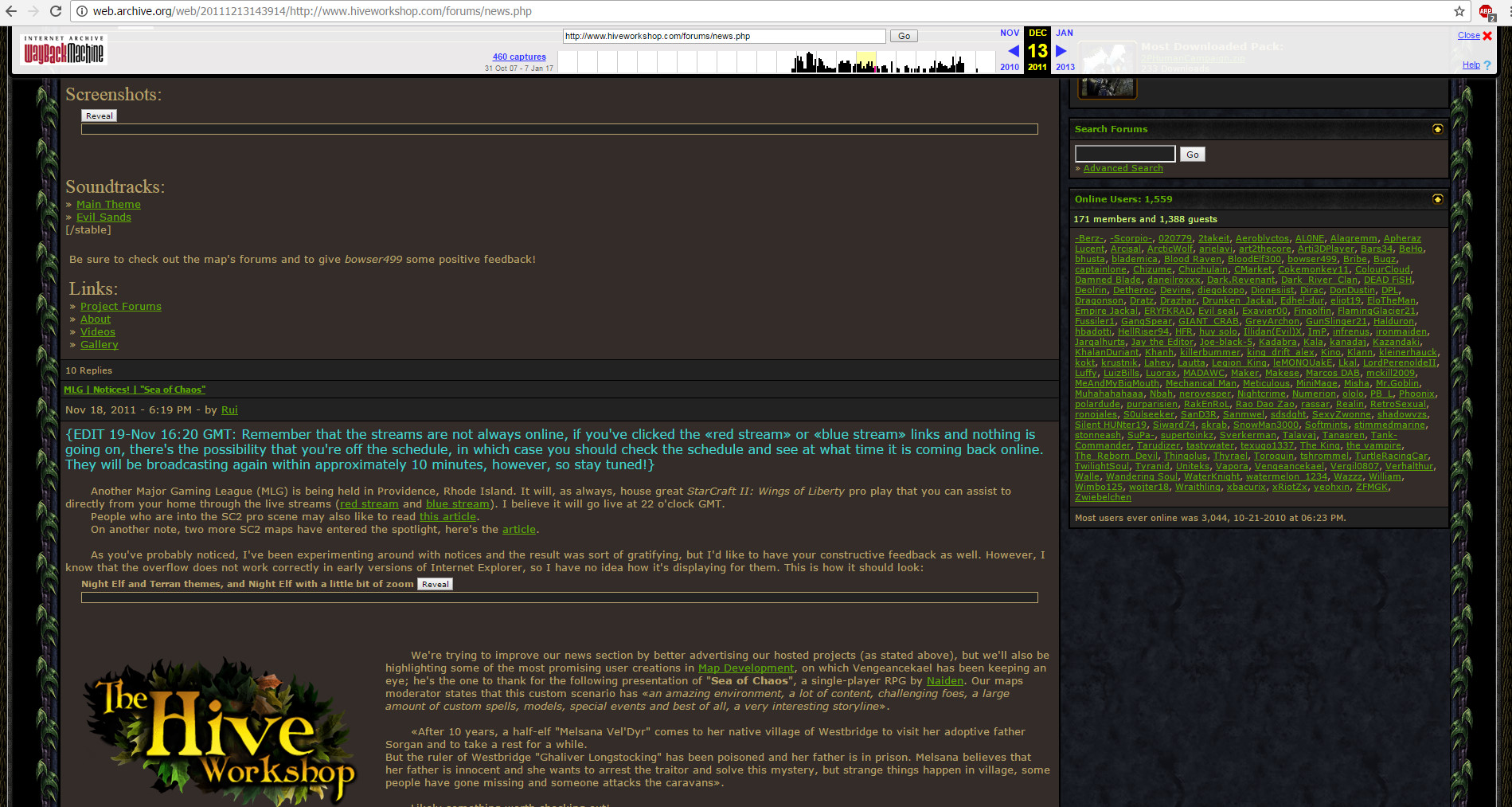Select JAN 2013 capture month
1512x807 pixels.
click(1065, 49)
